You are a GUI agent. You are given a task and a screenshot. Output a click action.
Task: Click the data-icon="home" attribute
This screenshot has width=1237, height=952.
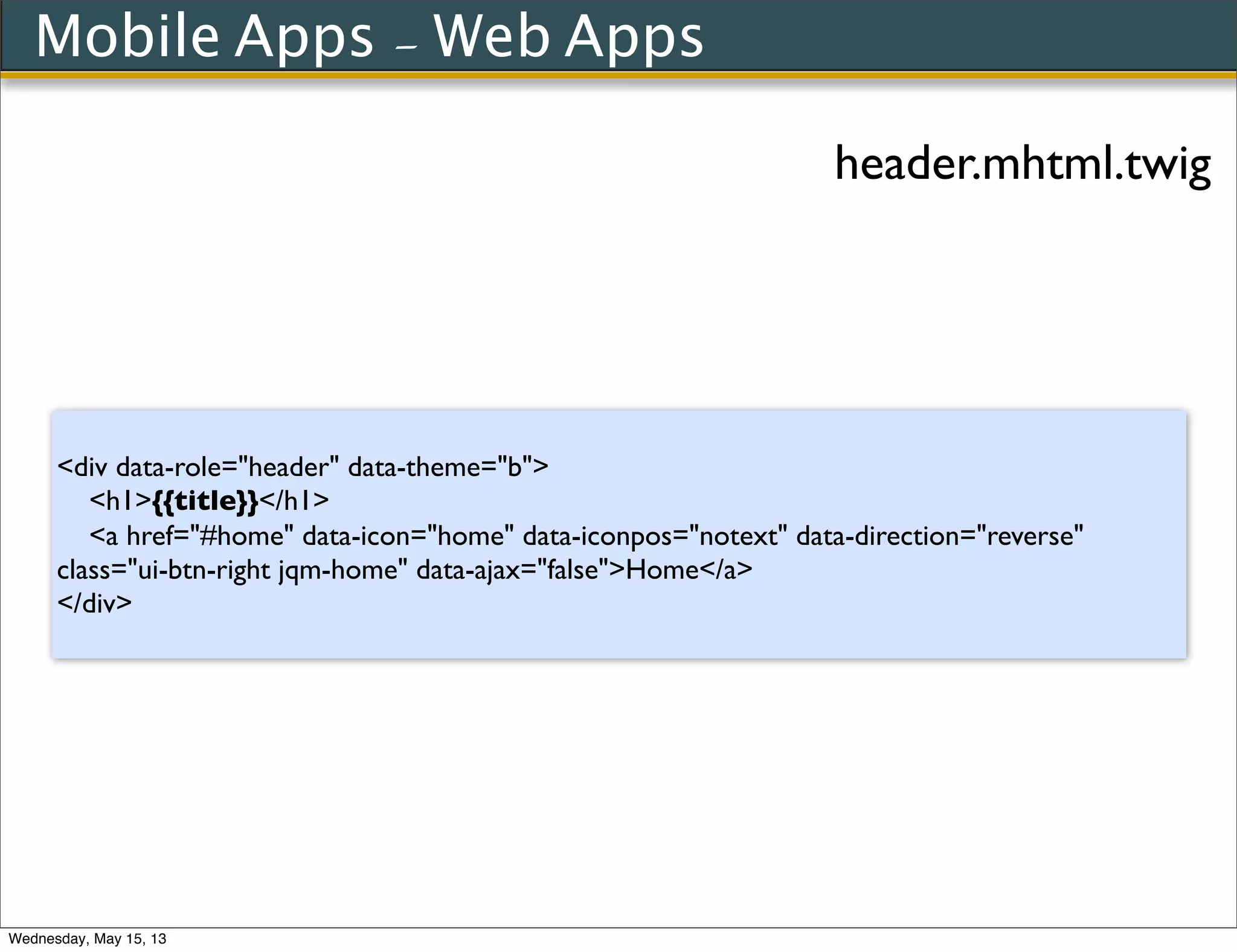(408, 536)
